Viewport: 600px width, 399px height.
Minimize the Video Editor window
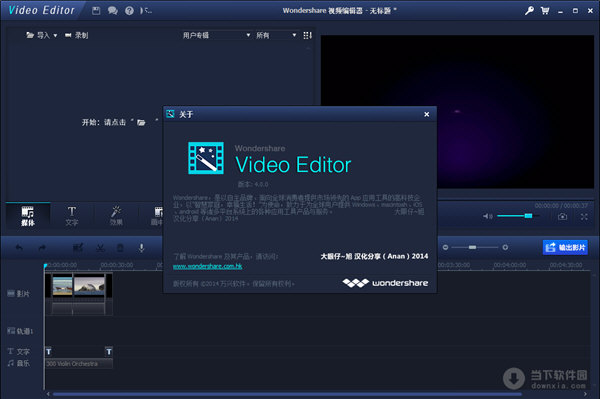pos(560,11)
